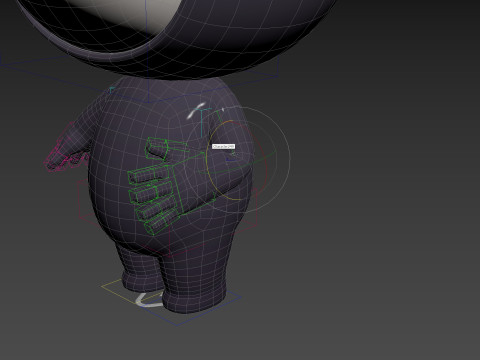Select the green wireframe thumb bone
Image resolution: width=480 pixels, height=360 pixels.
[x=166, y=149]
